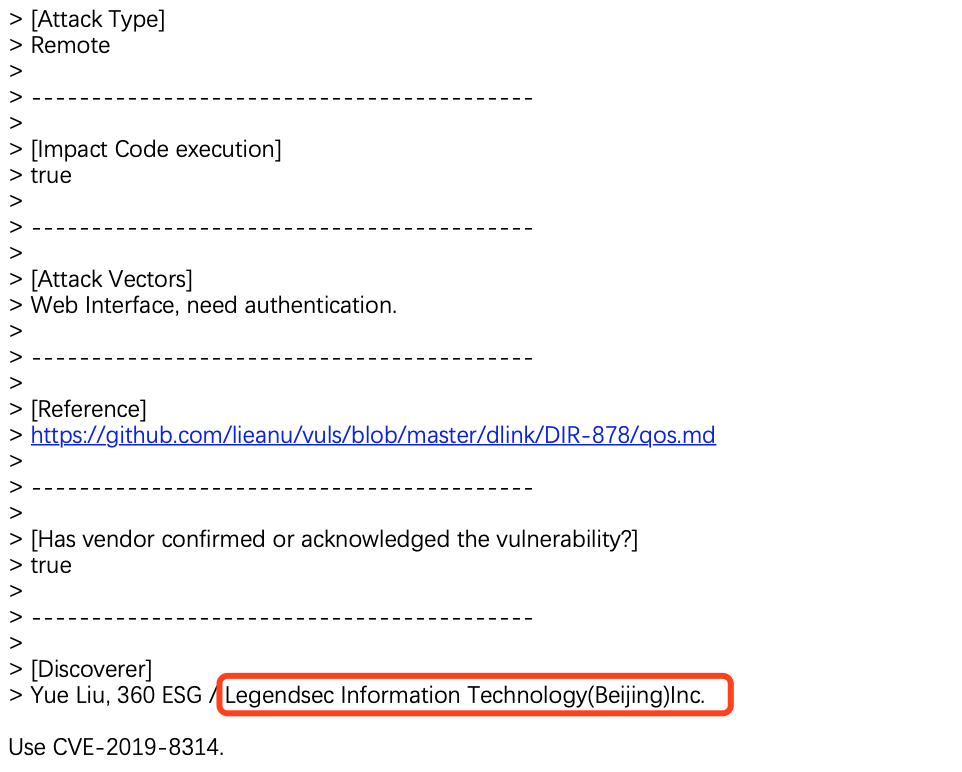Click the word Remote
This screenshot has height=772, width=962.
[x=71, y=45]
